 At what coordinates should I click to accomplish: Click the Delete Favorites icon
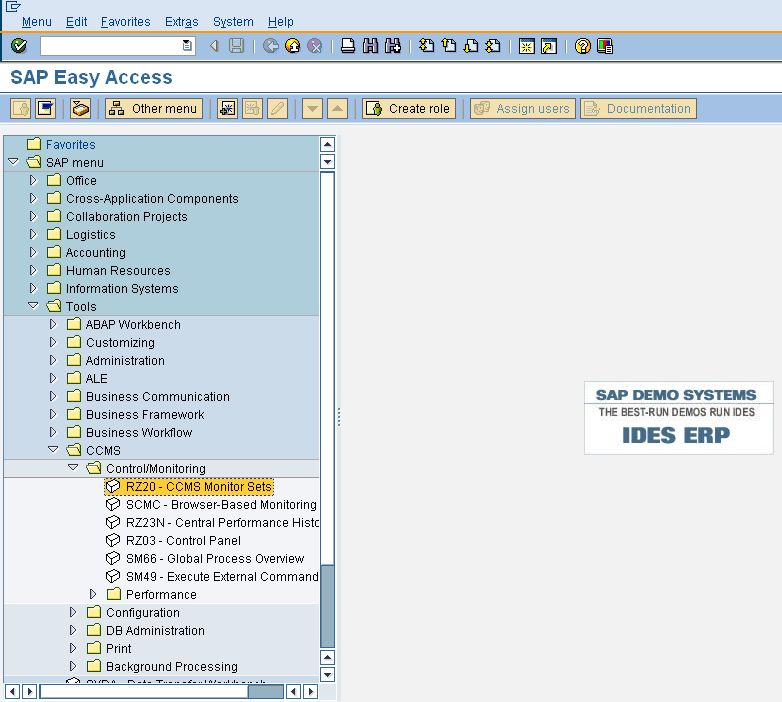point(252,108)
